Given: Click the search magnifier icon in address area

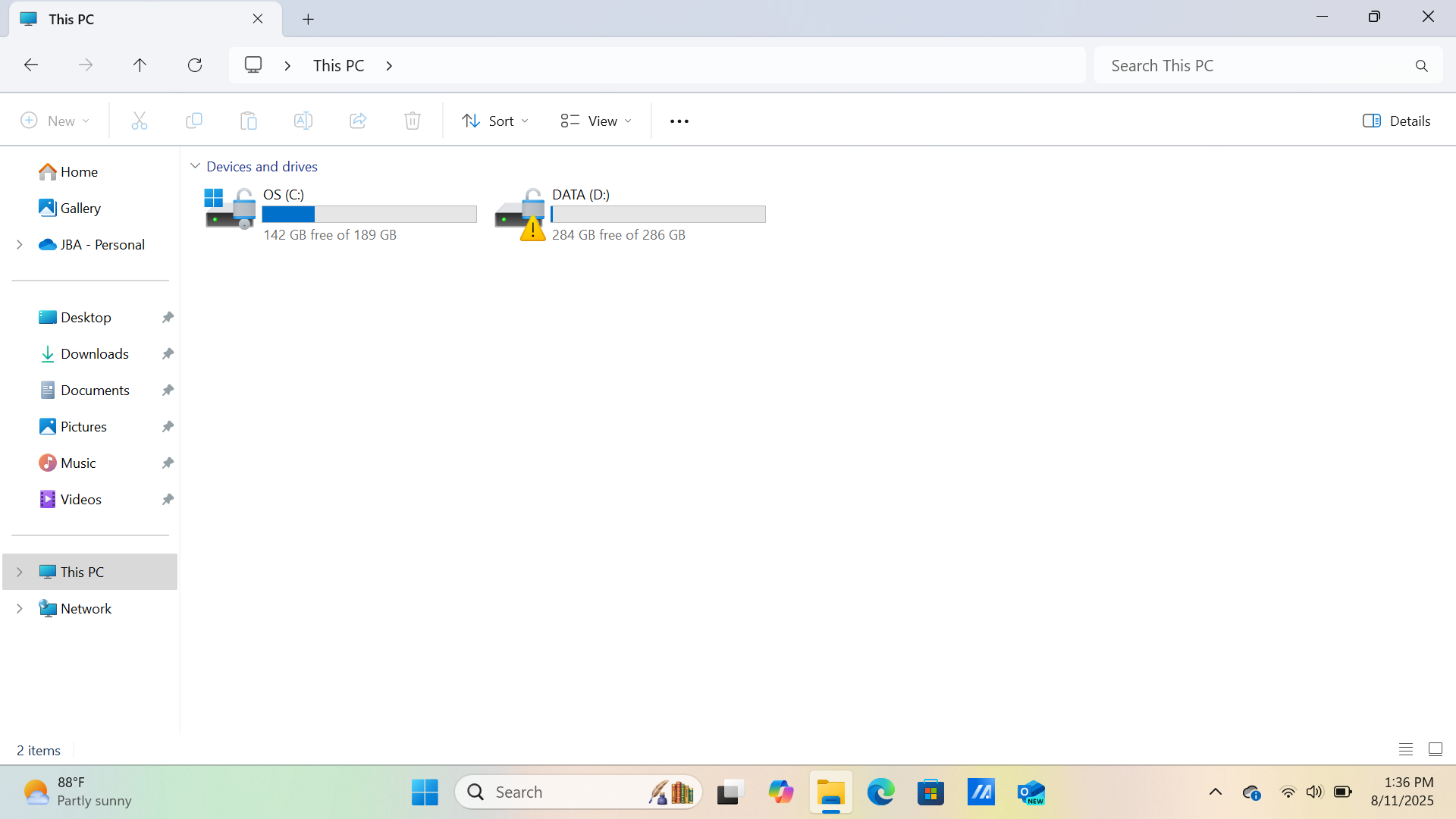Looking at the screenshot, I should coord(1422,66).
